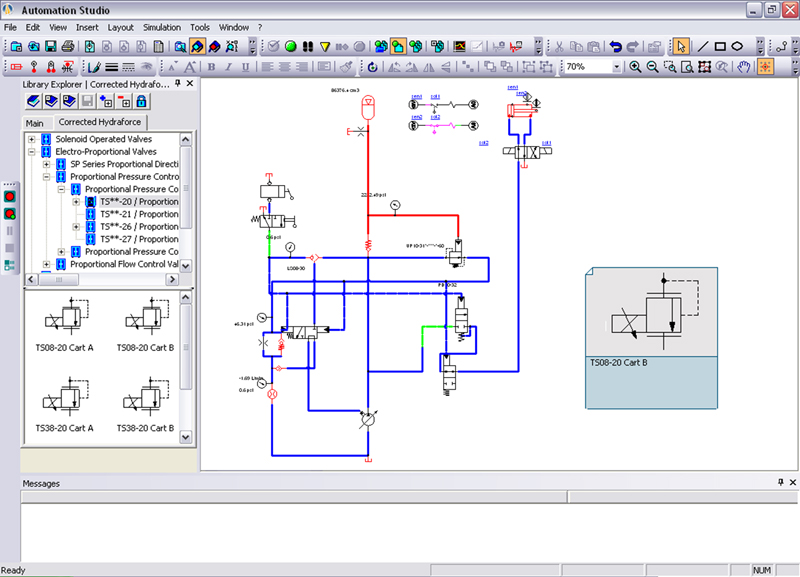Screen dimensions: 800x577
Task: Open the 70% zoom level dropdown
Action: pos(616,66)
